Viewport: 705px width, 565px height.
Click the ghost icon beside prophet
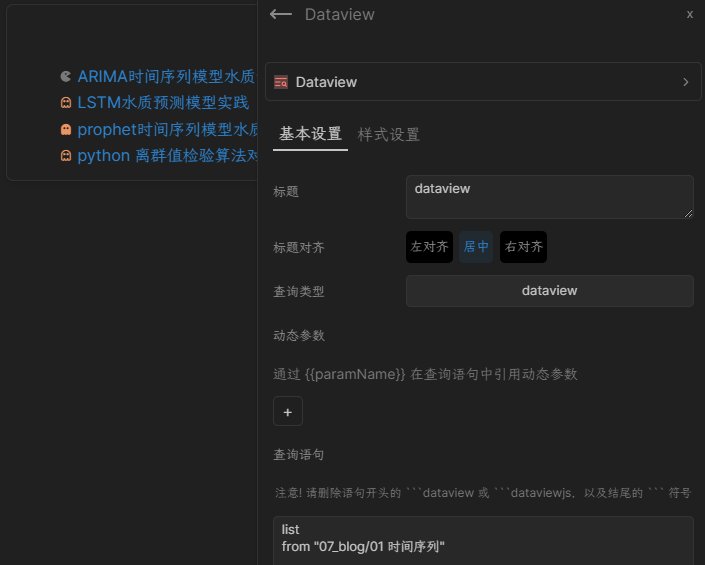coord(66,129)
